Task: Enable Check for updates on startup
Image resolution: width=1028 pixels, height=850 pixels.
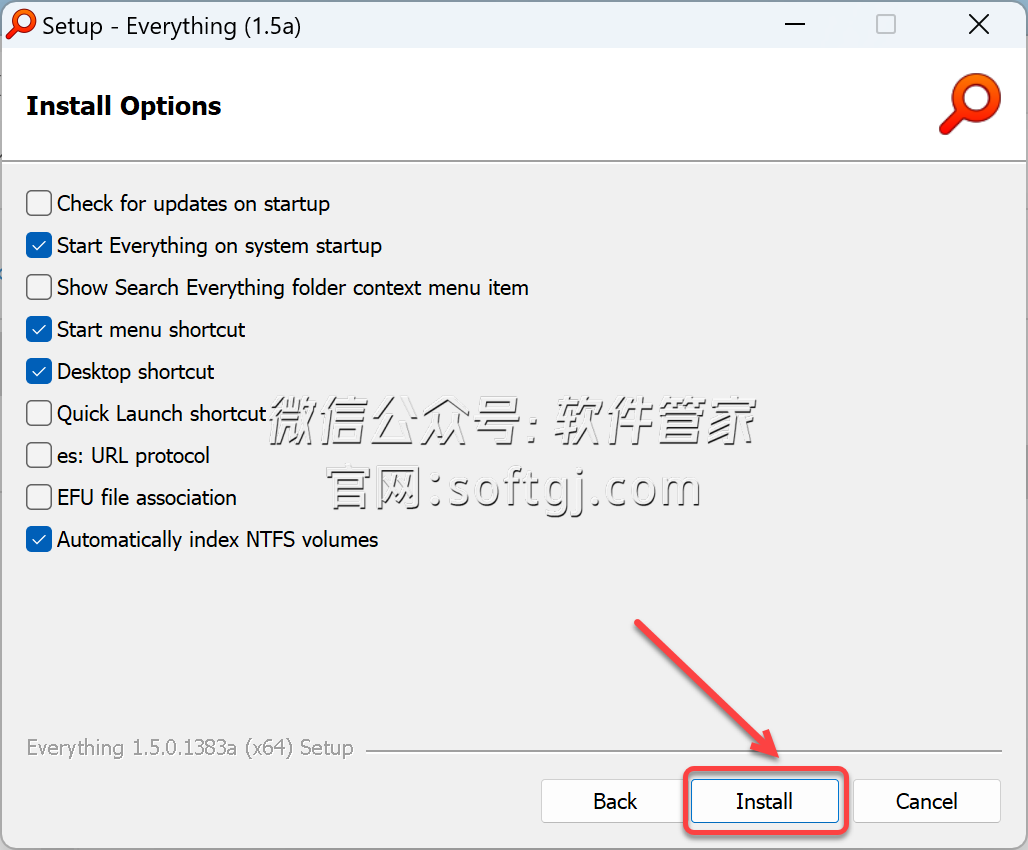Action: (x=39, y=203)
